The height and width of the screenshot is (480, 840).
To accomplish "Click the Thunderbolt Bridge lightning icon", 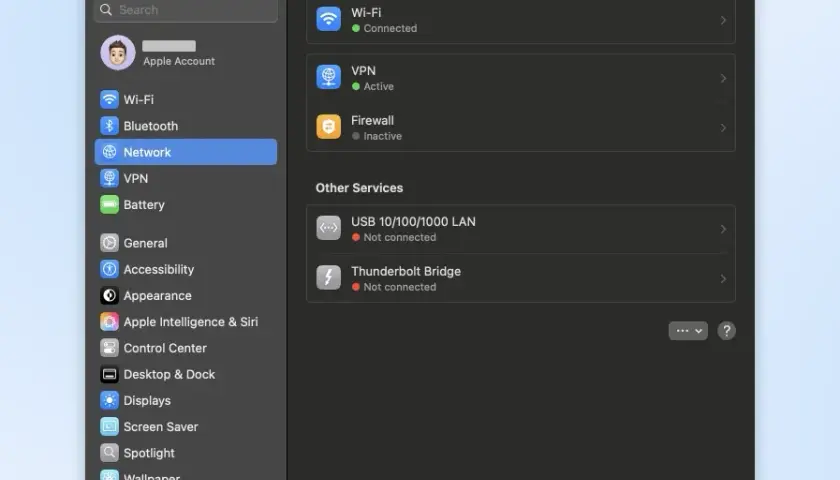I will coord(328,278).
